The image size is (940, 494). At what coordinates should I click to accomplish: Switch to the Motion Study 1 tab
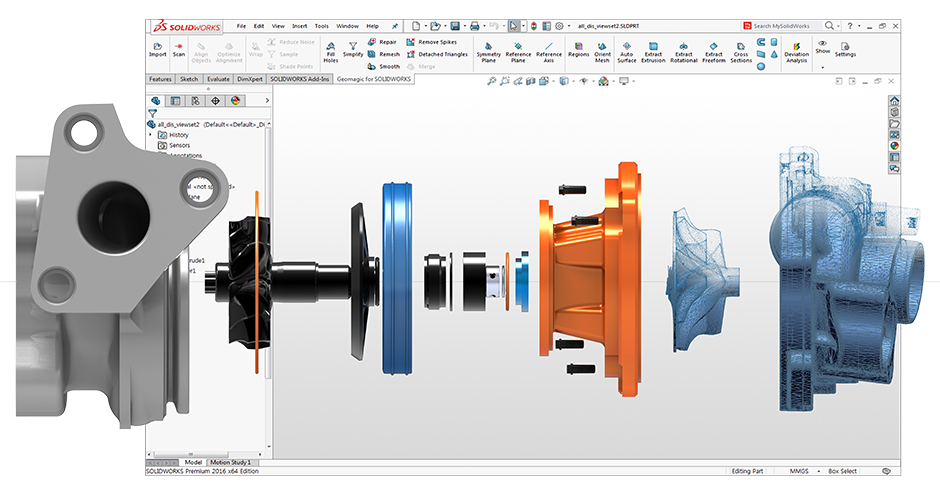[x=229, y=462]
